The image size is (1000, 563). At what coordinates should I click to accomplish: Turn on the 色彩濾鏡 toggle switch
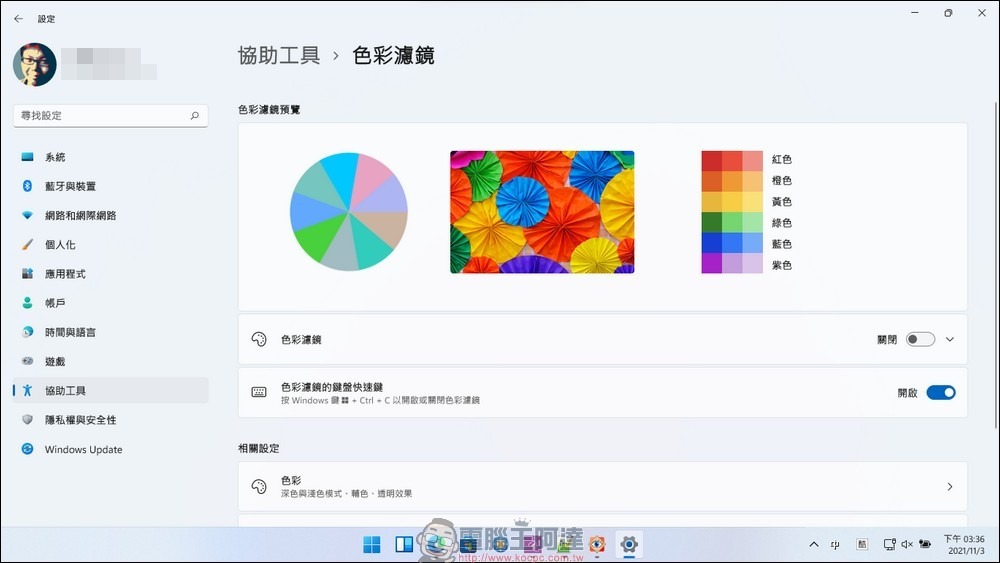click(x=920, y=340)
